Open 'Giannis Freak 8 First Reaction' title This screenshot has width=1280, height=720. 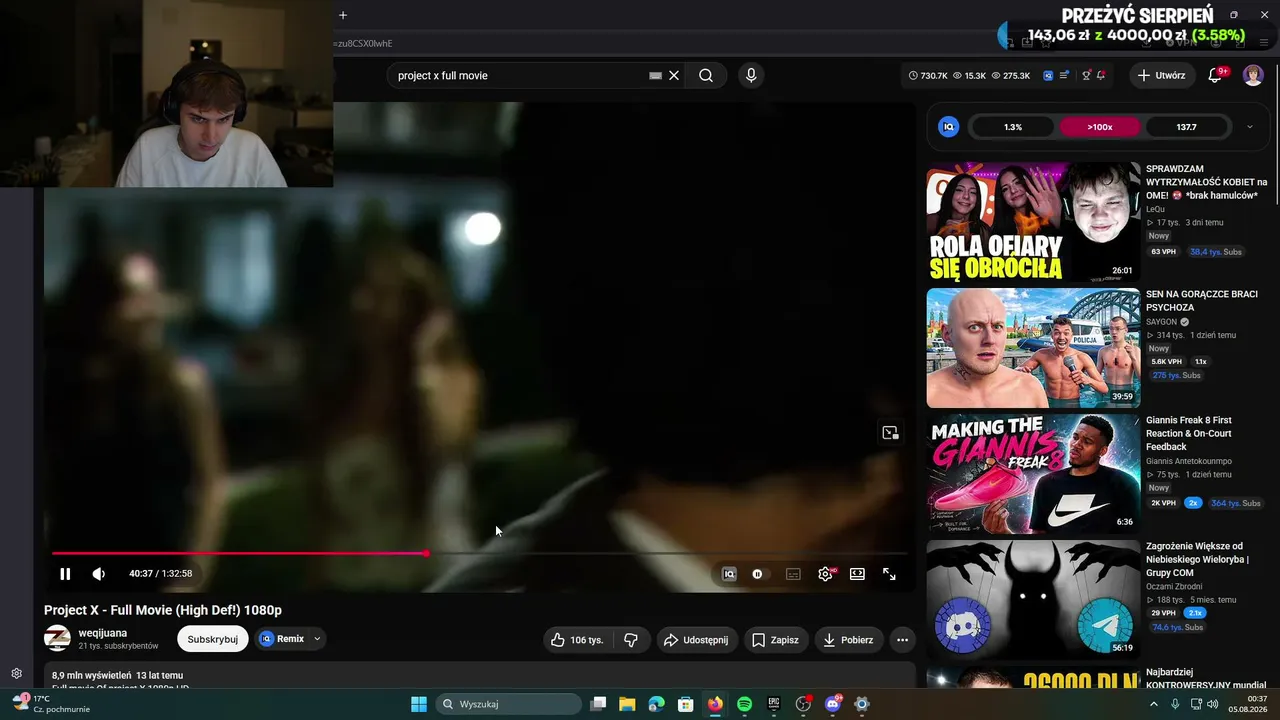click(x=1189, y=433)
